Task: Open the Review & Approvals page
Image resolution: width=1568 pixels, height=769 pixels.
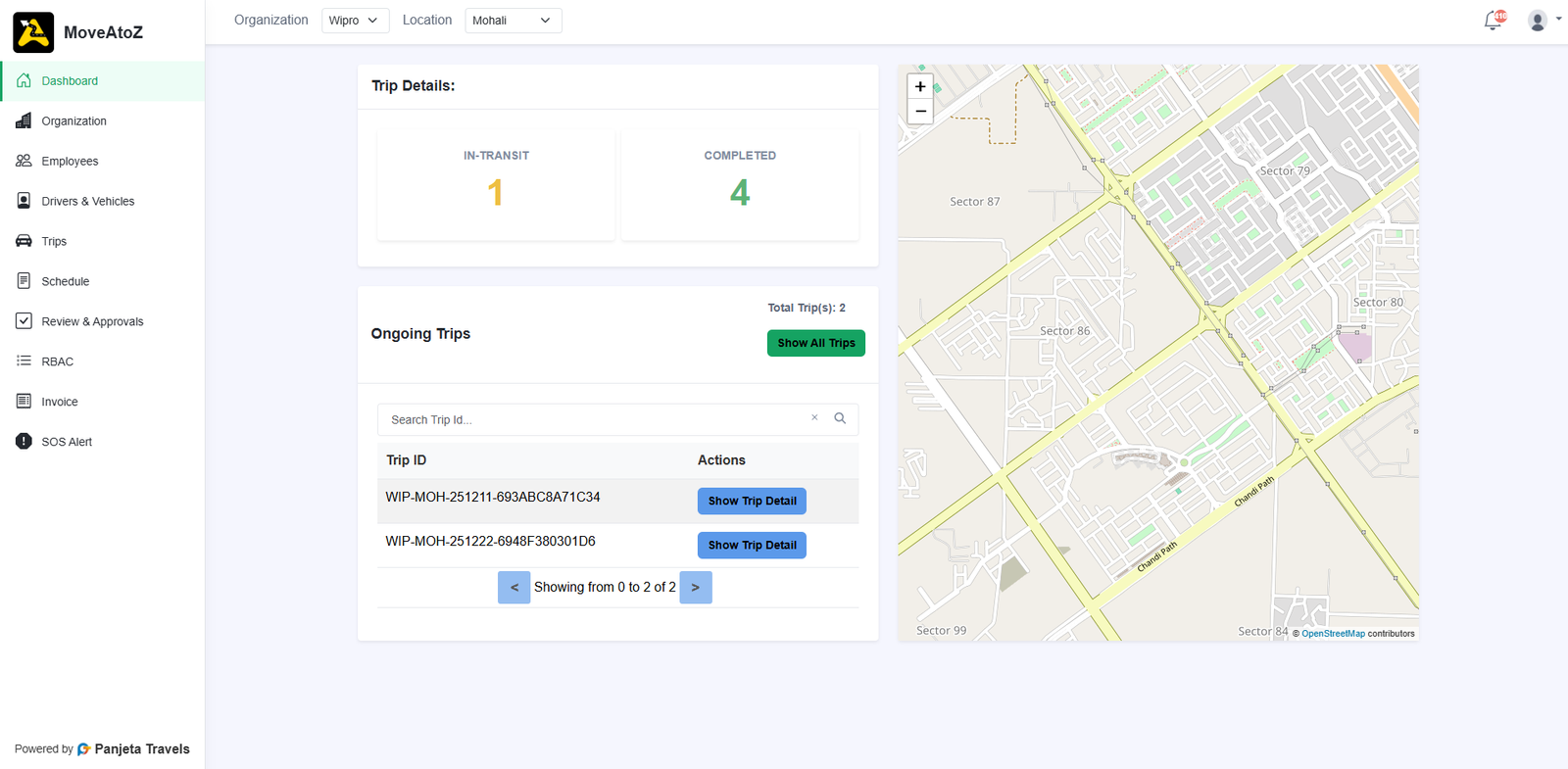Action: 92,321
